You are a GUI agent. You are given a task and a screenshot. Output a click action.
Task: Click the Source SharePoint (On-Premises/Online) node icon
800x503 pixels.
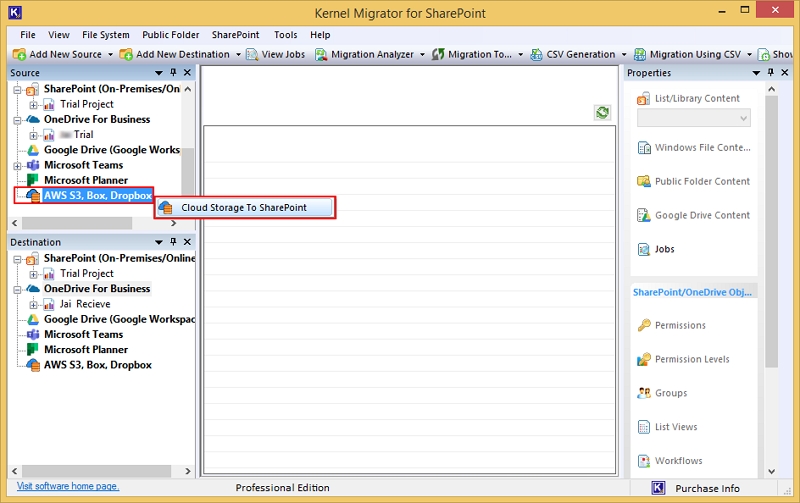[x=32, y=89]
